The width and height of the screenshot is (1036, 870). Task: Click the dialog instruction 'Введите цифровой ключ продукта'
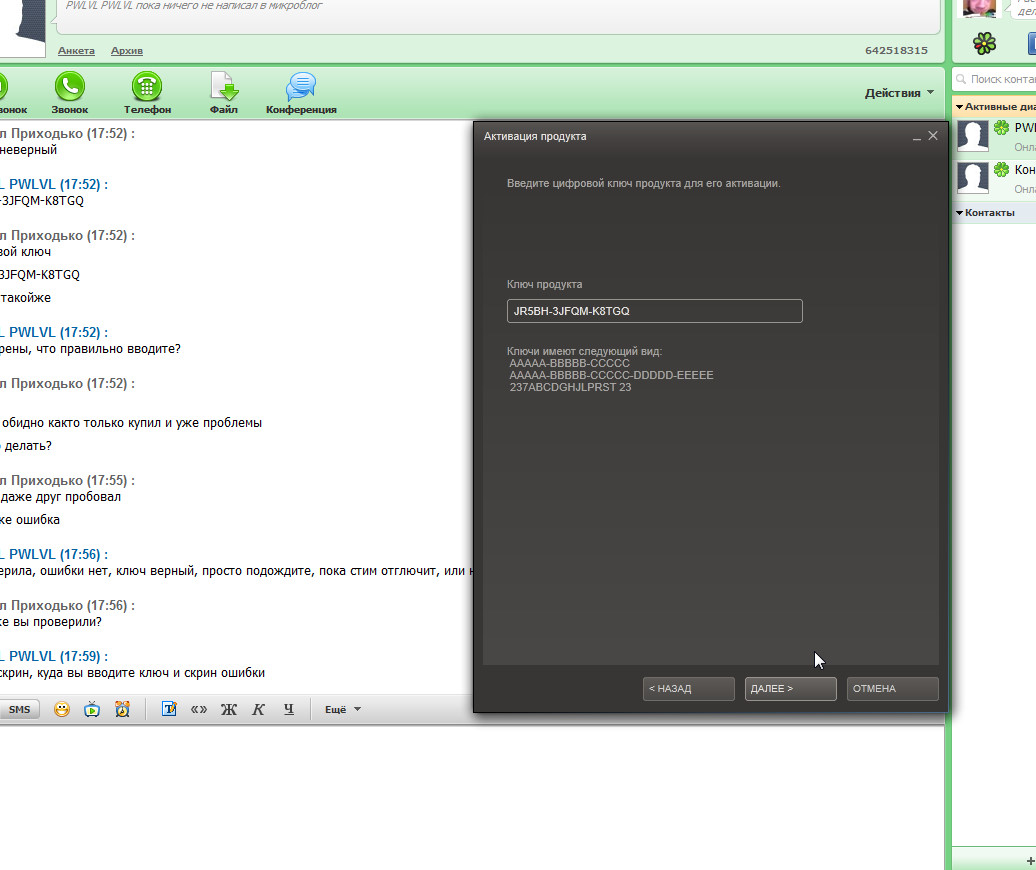pos(644,184)
